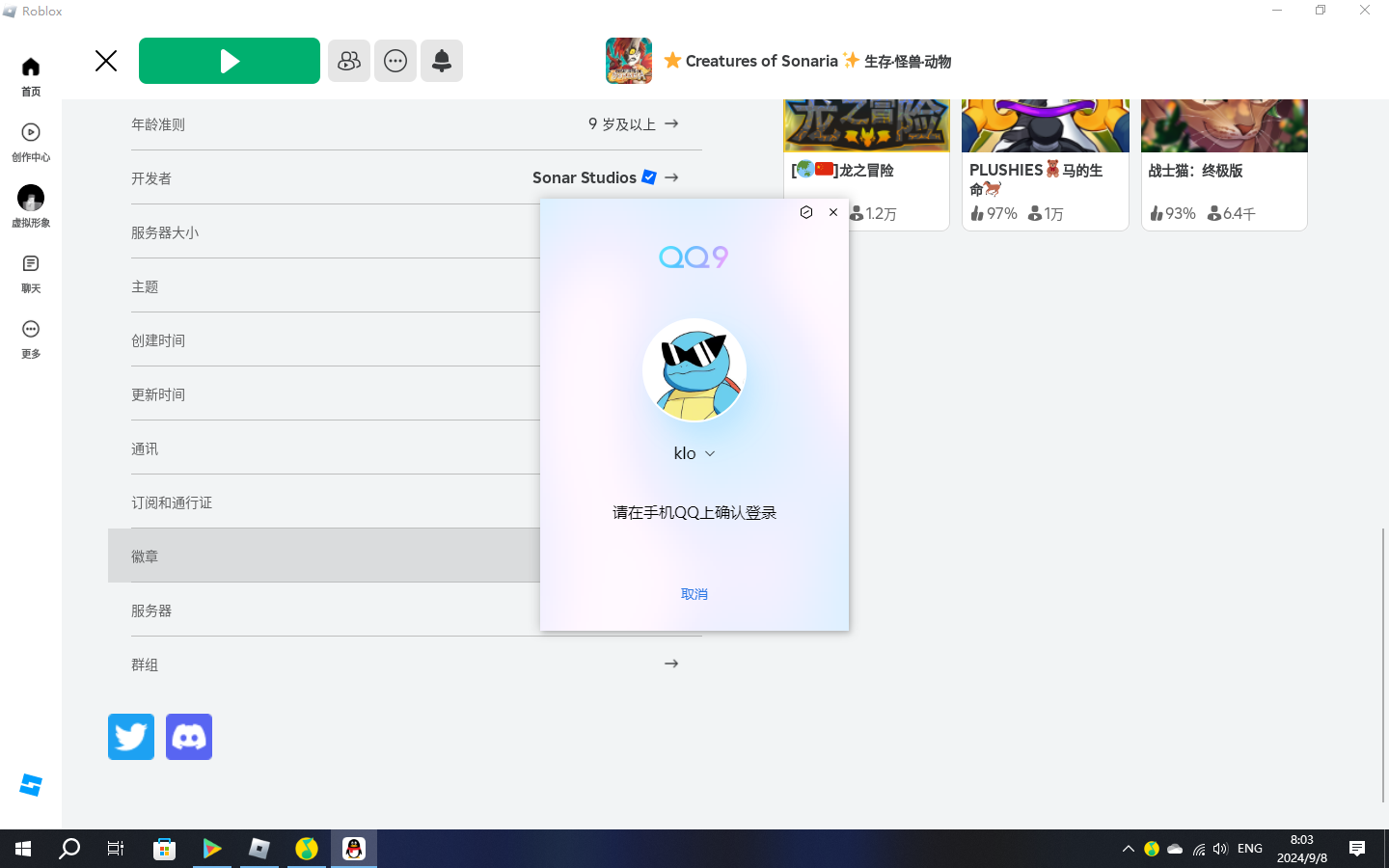
Task: Cancel the QQ login via 取消
Action: point(694,594)
